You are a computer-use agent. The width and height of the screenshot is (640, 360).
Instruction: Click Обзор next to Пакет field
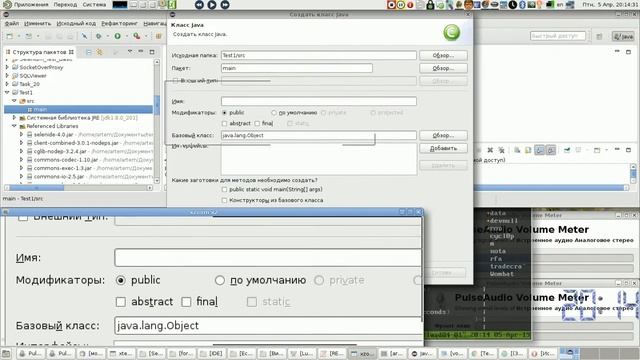point(443,68)
